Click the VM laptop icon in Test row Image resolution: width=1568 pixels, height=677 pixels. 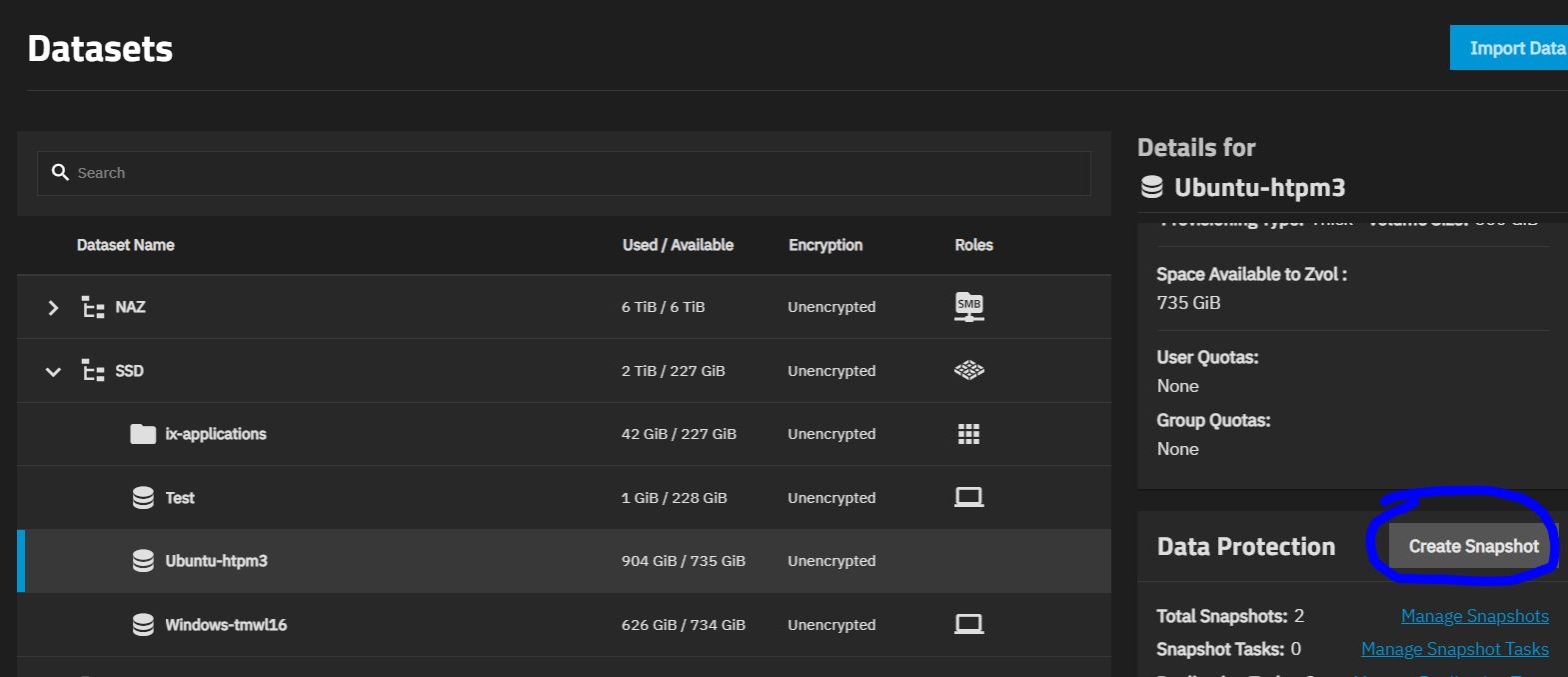[x=968, y=497]
